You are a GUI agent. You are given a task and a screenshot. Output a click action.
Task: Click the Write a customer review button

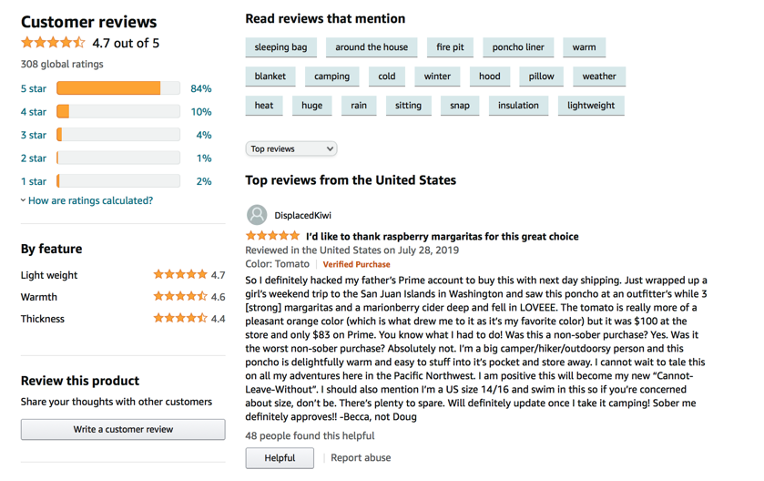tap(123, 429)
